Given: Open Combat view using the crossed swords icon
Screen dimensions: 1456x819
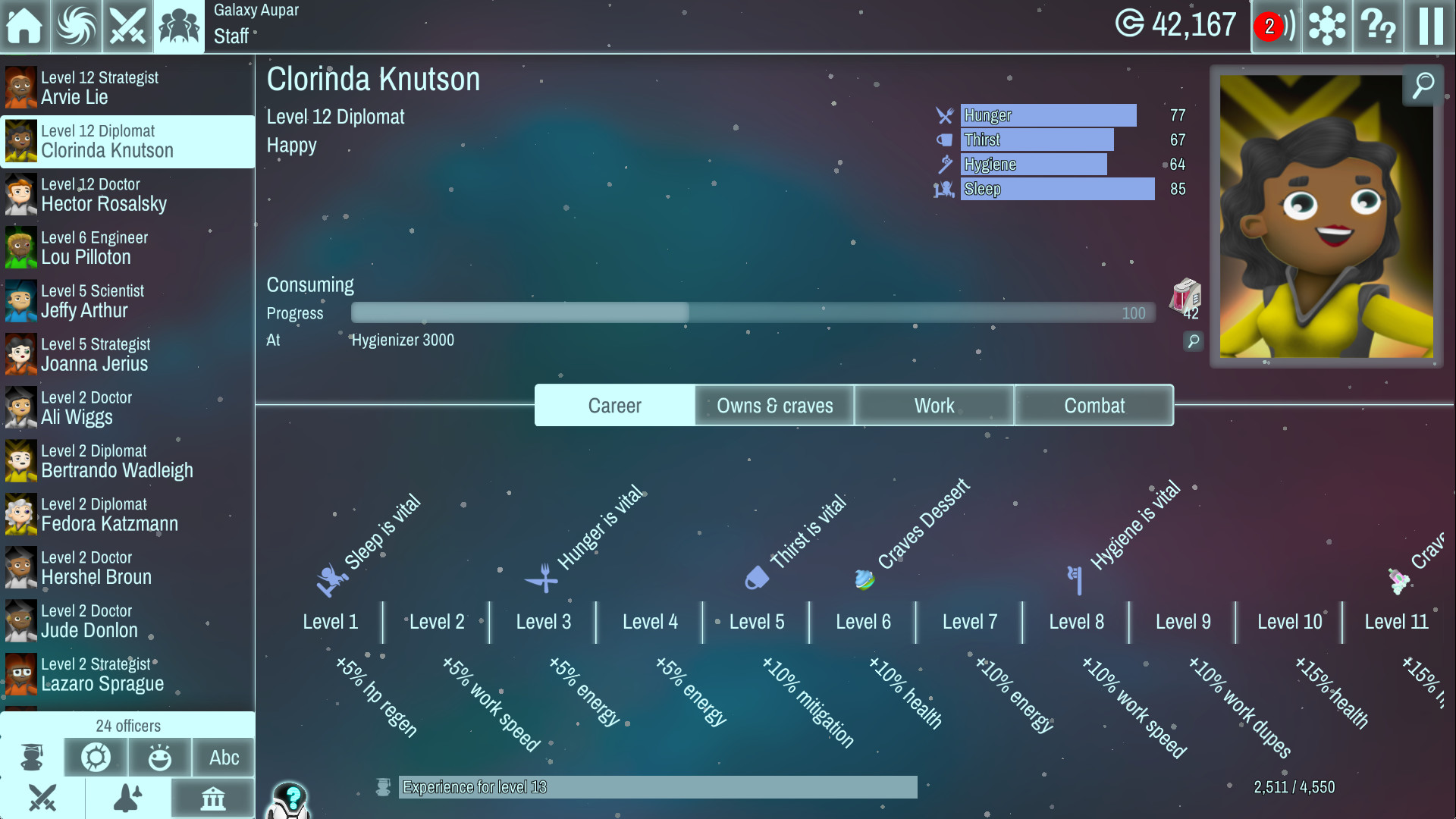Looking at the screenshot, I should 127,26.
